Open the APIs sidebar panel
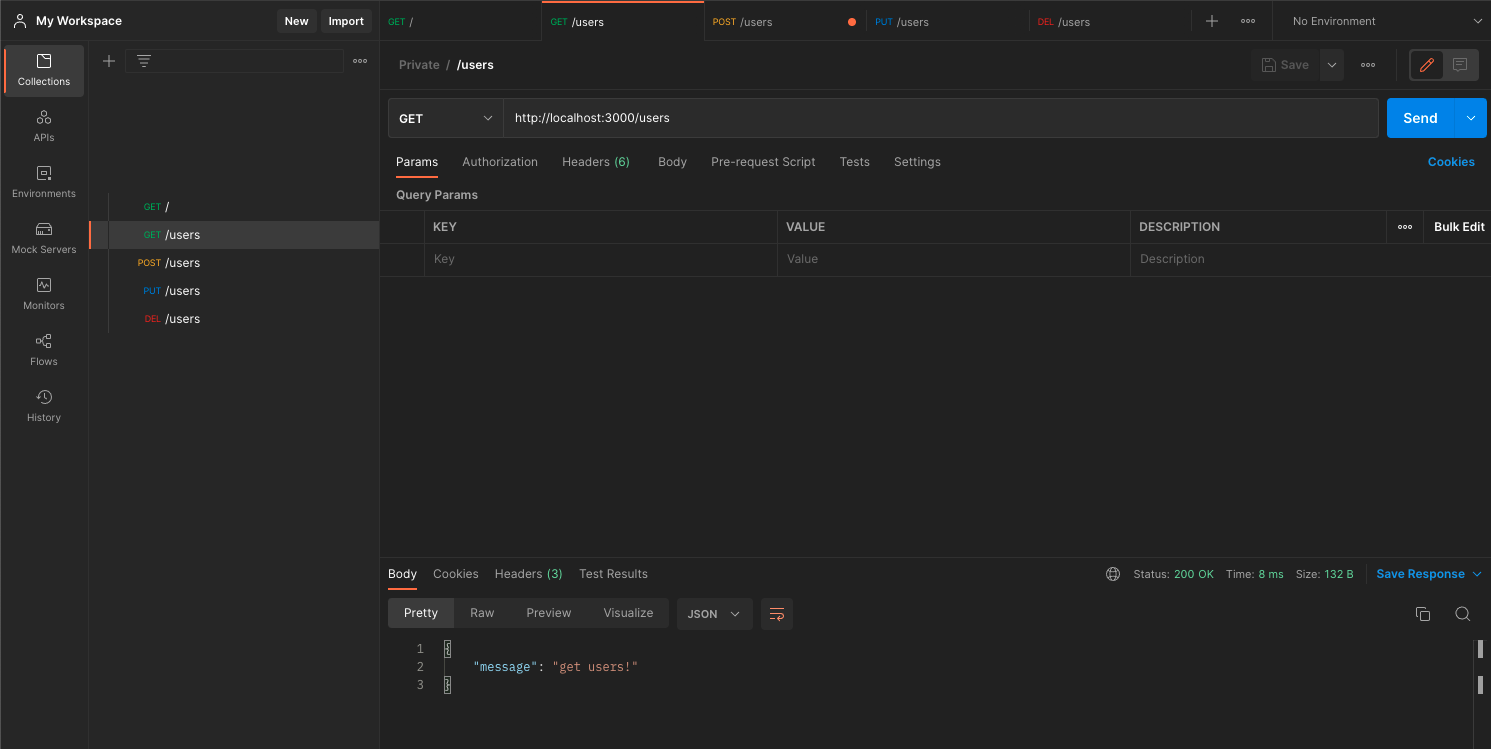The width and height of the screenshot is (1491, 749). tap(44, 126)
